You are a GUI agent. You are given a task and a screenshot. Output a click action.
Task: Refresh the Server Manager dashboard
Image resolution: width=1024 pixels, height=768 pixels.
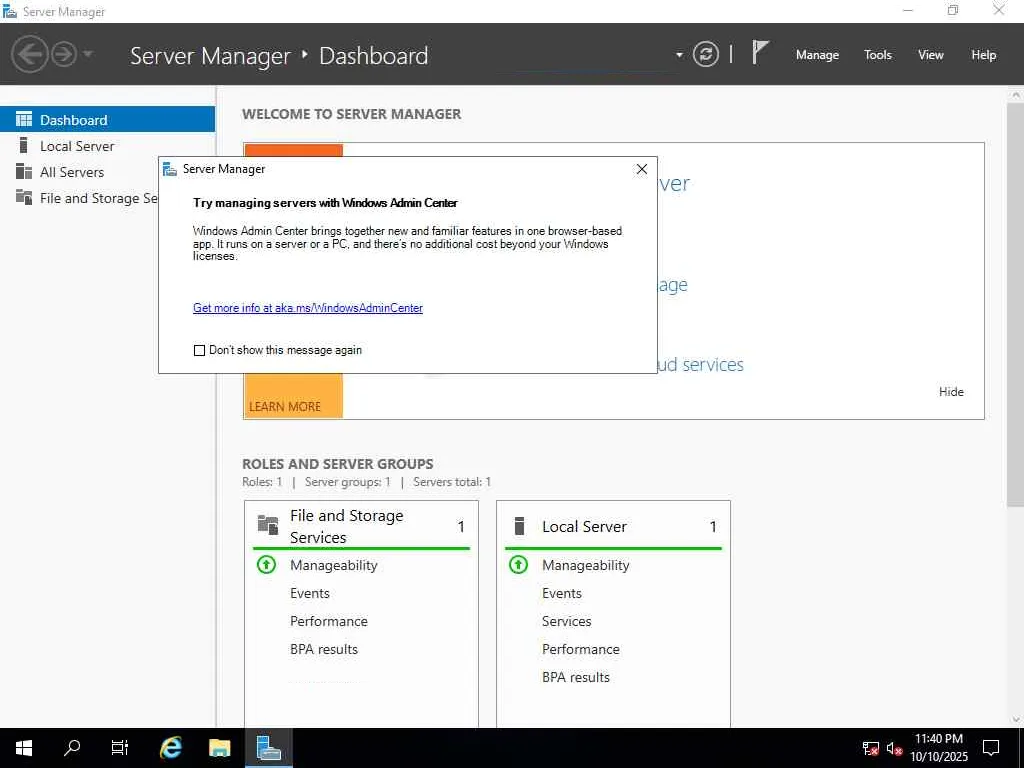pyautogui.click(x=705, y=54)
